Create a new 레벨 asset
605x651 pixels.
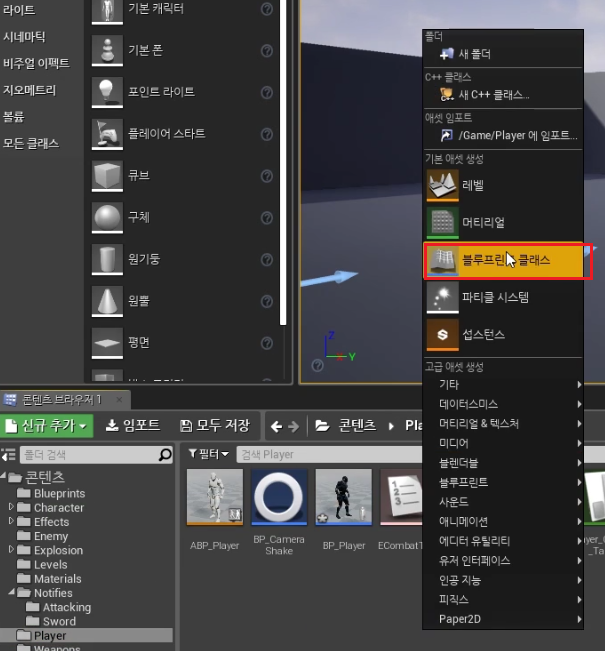tap(503, 185)
